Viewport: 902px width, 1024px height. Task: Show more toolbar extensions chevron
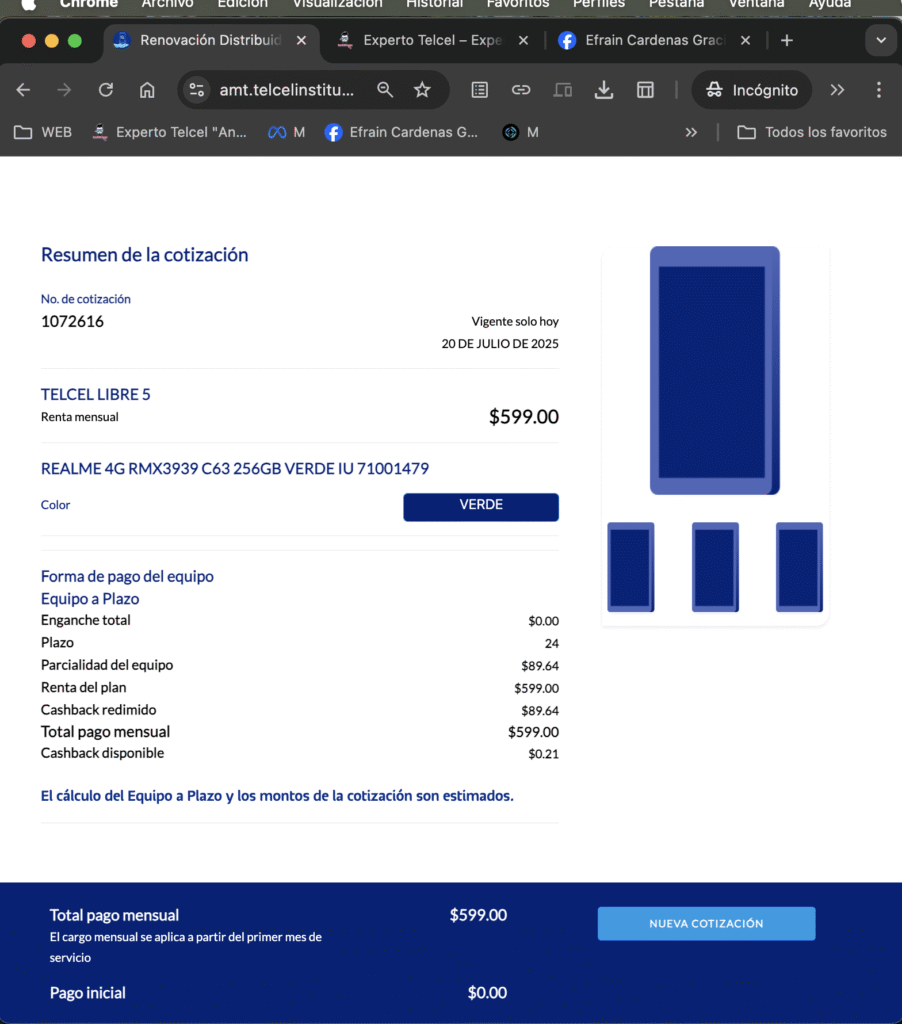(x=837, y=89)
